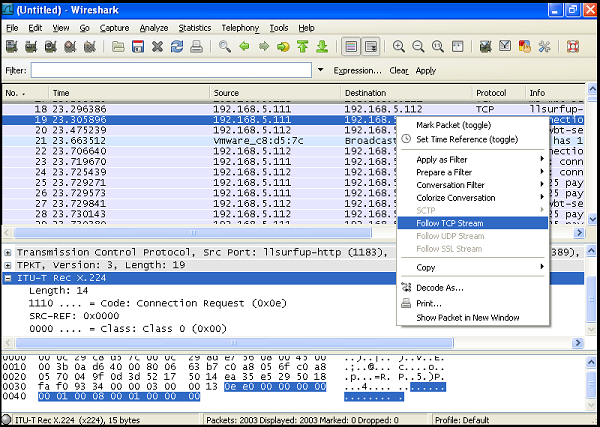This screenshot has width=600, height=427.
Task: Select Set Time Reference (toggle) entry
Action: click(x=473, y=139)
